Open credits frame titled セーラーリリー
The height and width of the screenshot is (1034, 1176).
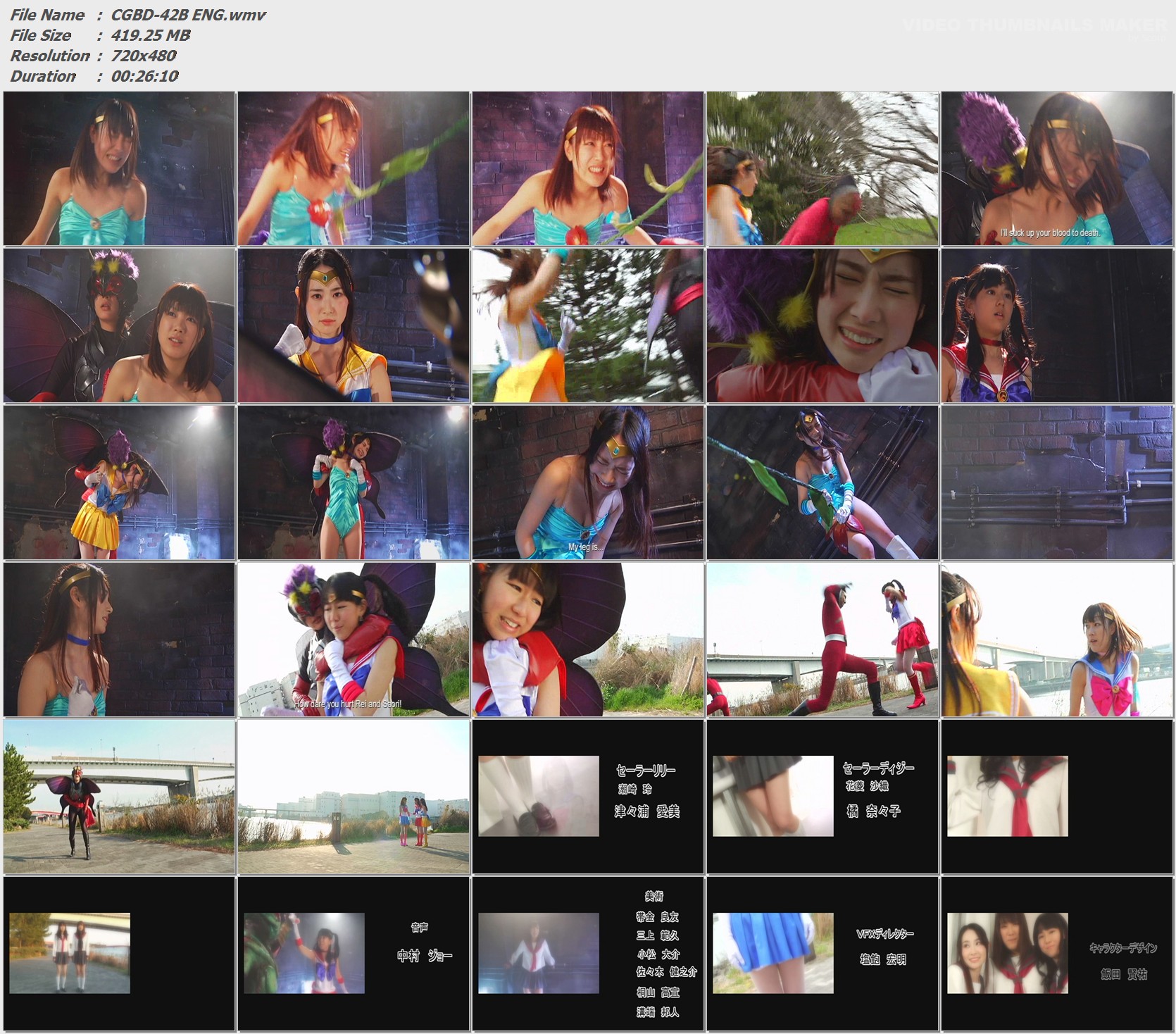click(x=588, y=797)
